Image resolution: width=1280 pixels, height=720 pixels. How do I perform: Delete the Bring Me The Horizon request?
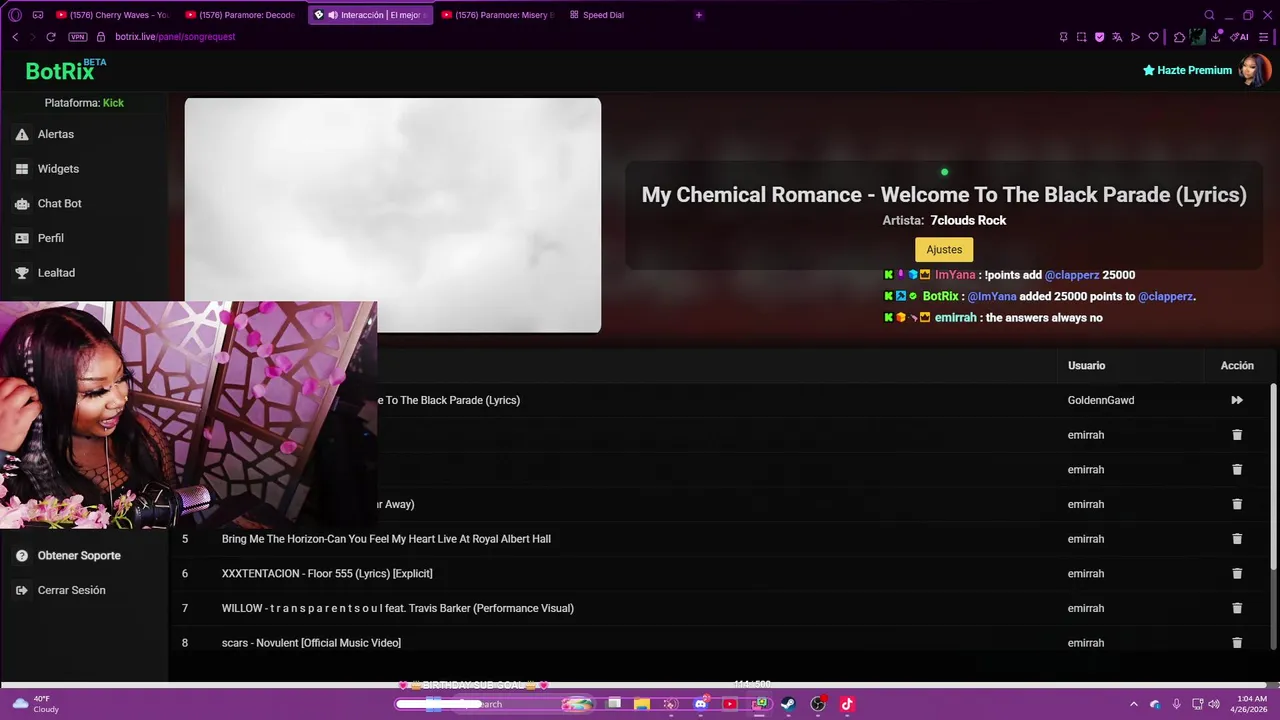tap(1237, 539)
